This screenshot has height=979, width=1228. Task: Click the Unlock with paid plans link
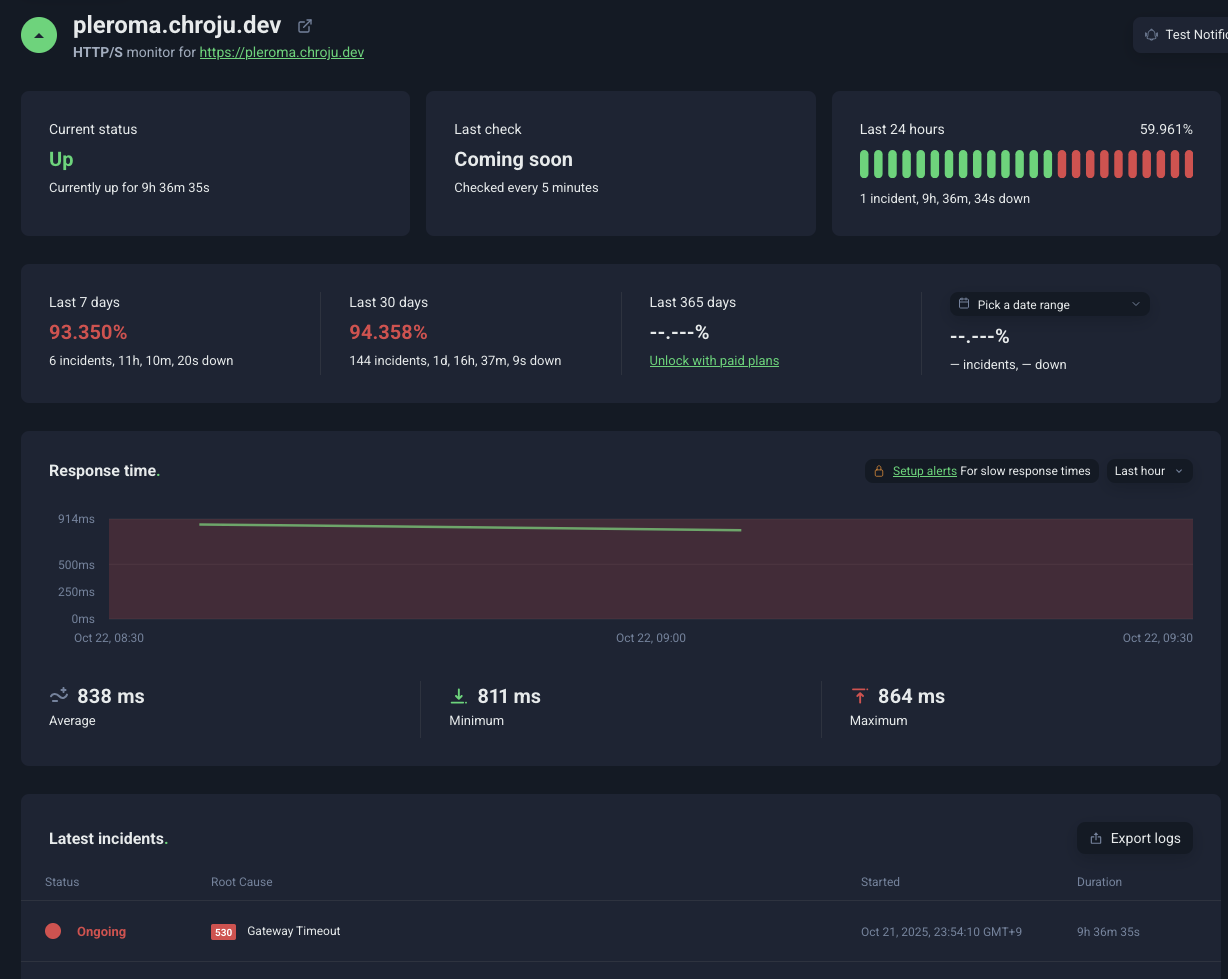click(x=714, y=361)
